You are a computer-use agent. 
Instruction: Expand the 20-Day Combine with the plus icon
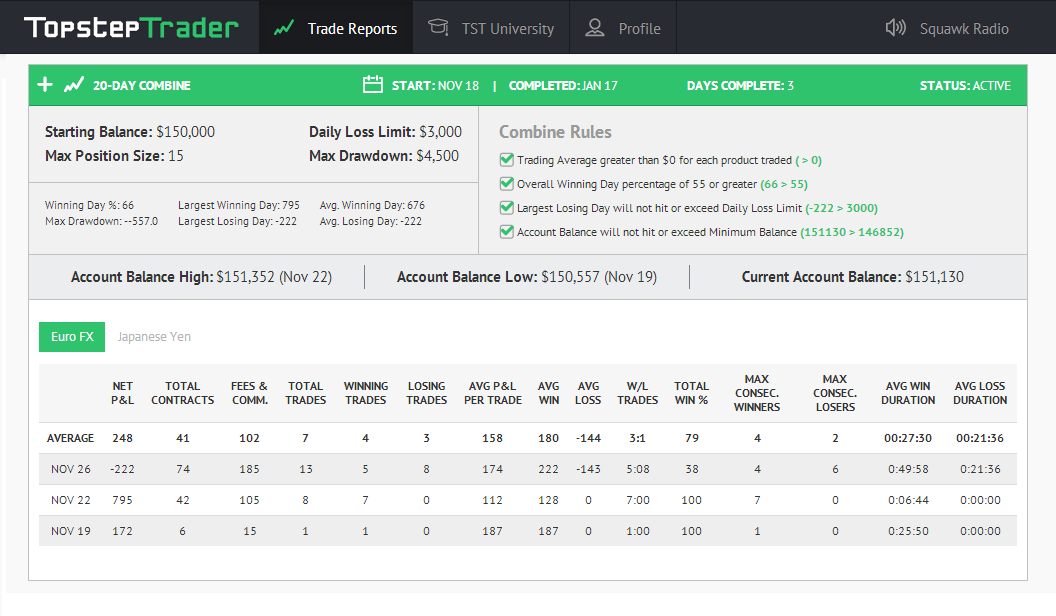[x=44, y=84]
